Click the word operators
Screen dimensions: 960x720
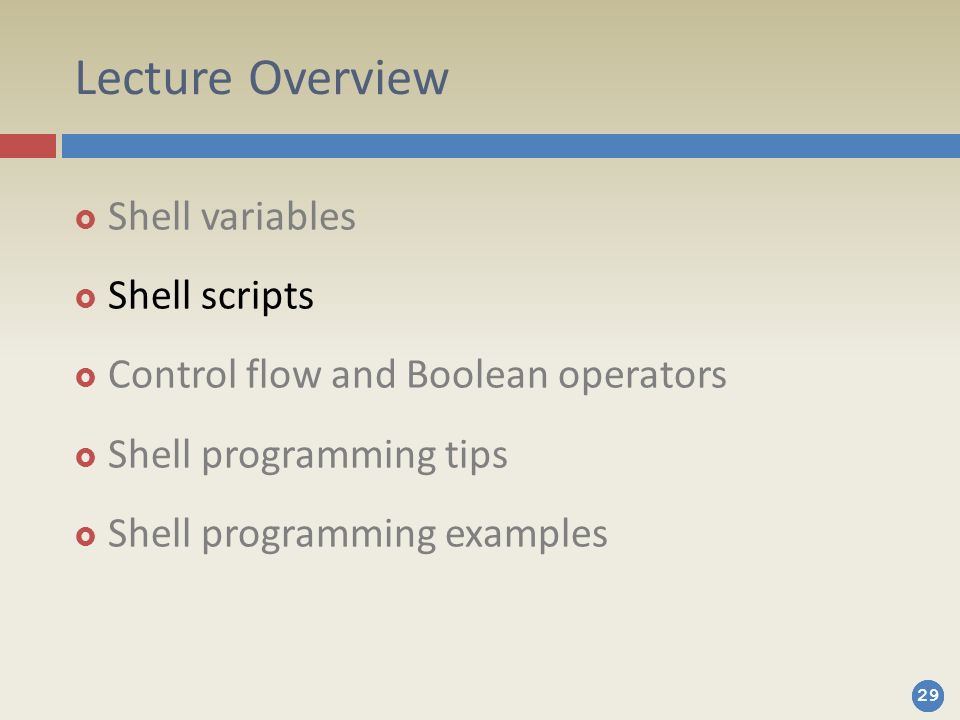pos(642,377)
